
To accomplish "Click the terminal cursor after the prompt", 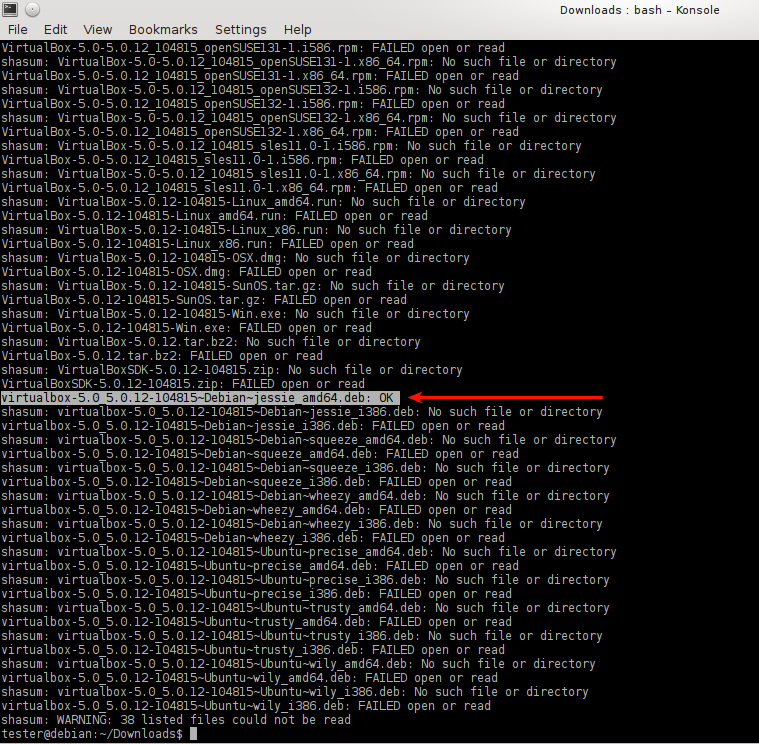I will pos(193,734).
